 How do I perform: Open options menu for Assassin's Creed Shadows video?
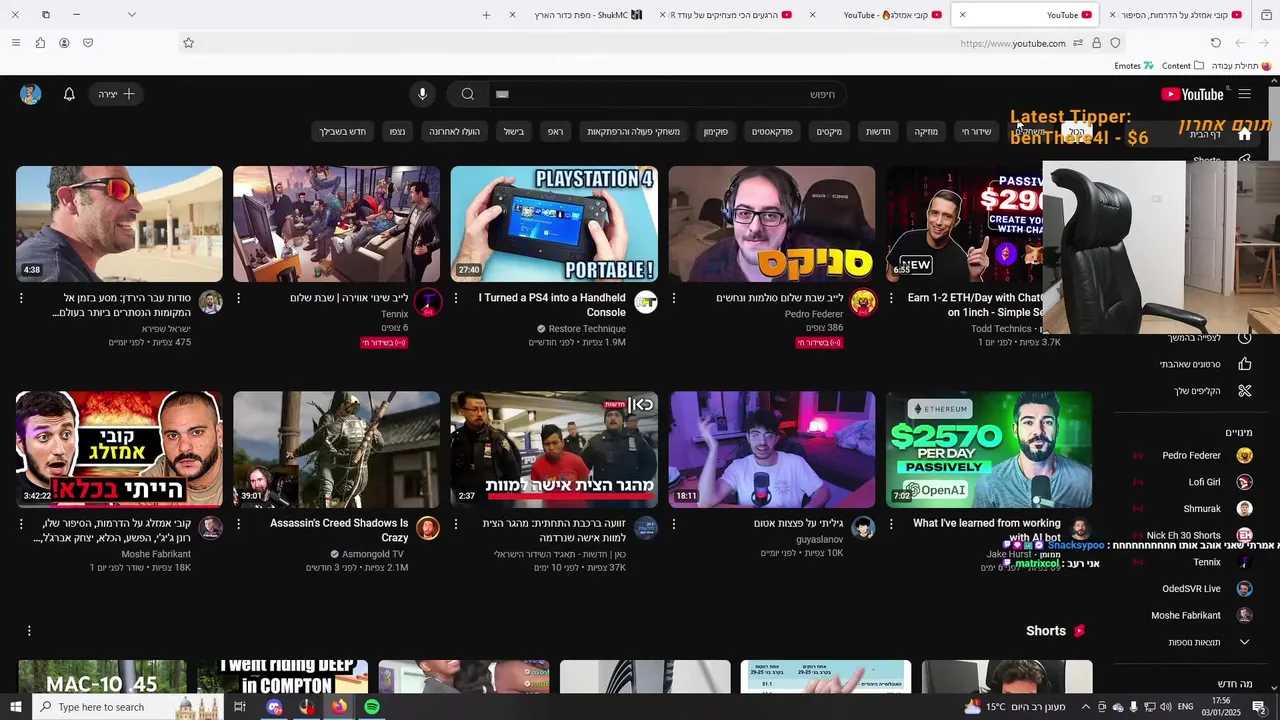pyautogui.click(x=238, y=523)
